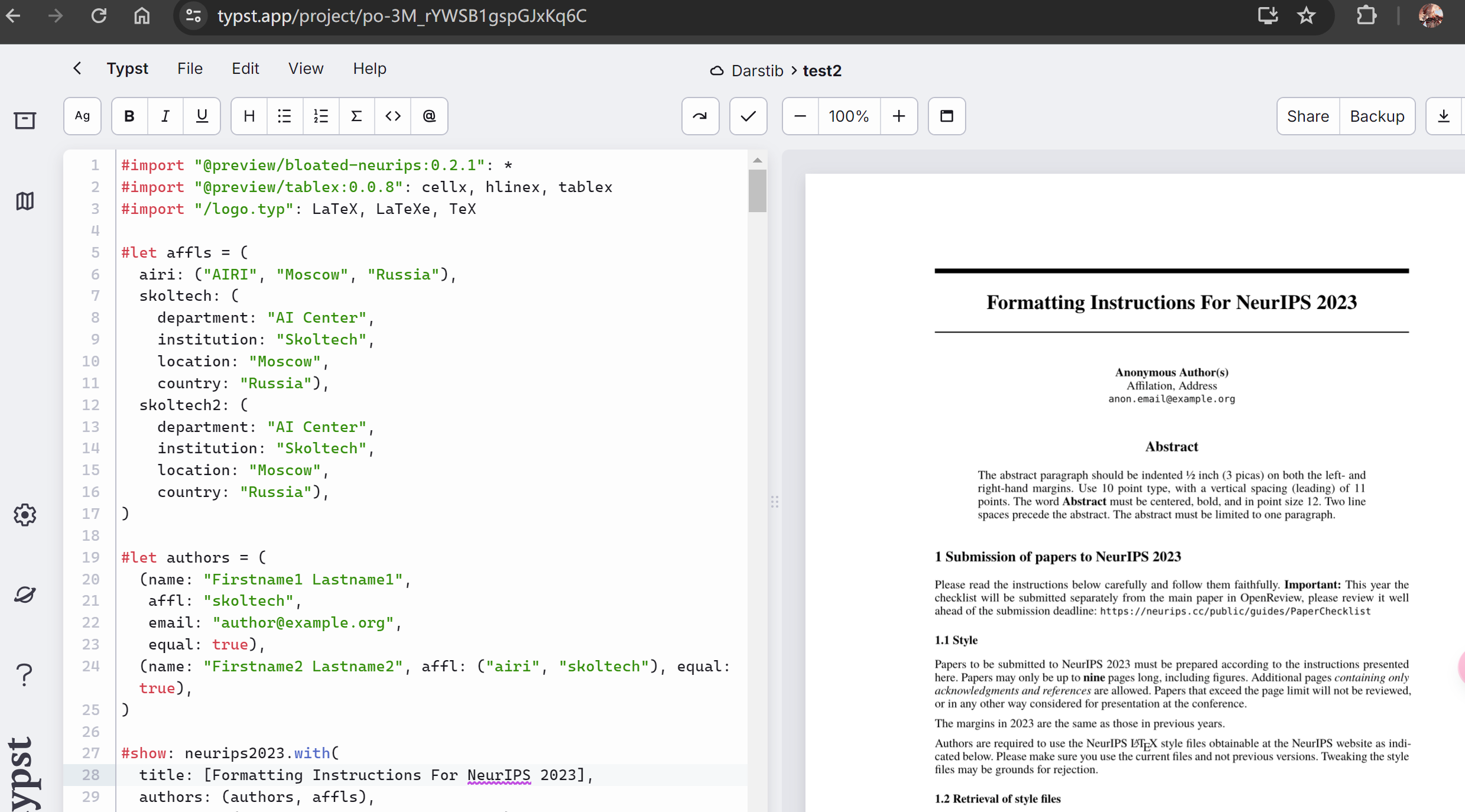Open the 100% zoom level dropdown
Viewport: 1465px width, 812px height.
pos(849,116)
